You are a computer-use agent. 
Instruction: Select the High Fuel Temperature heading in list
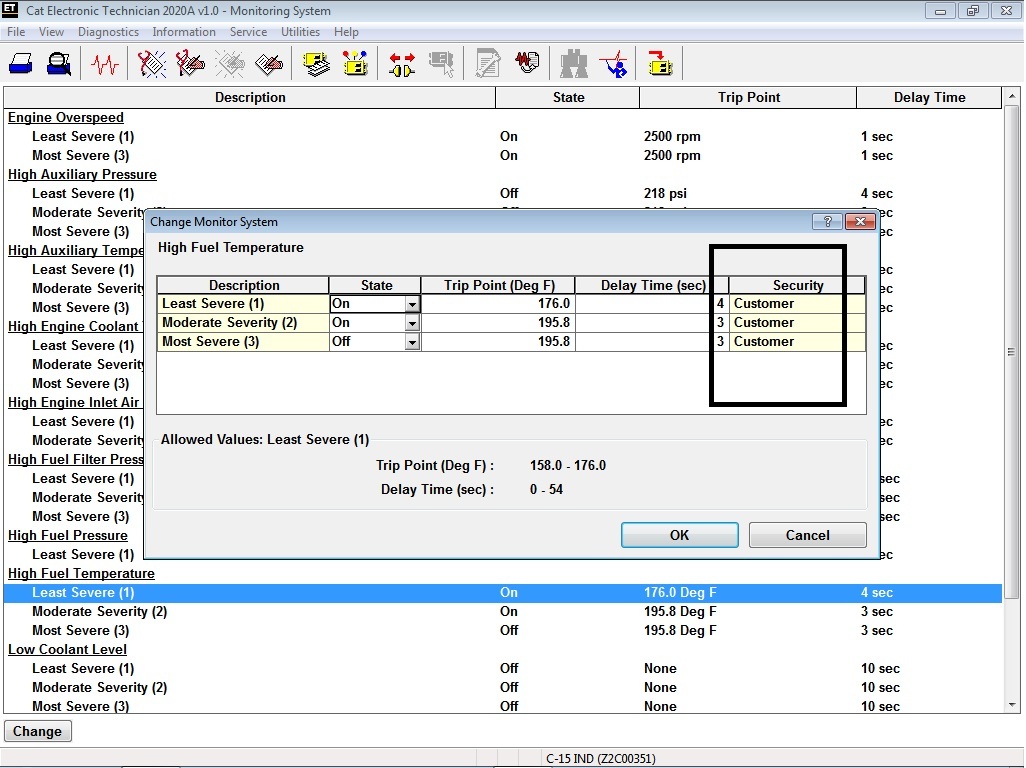pyautogui.click(x=81, y=574)
